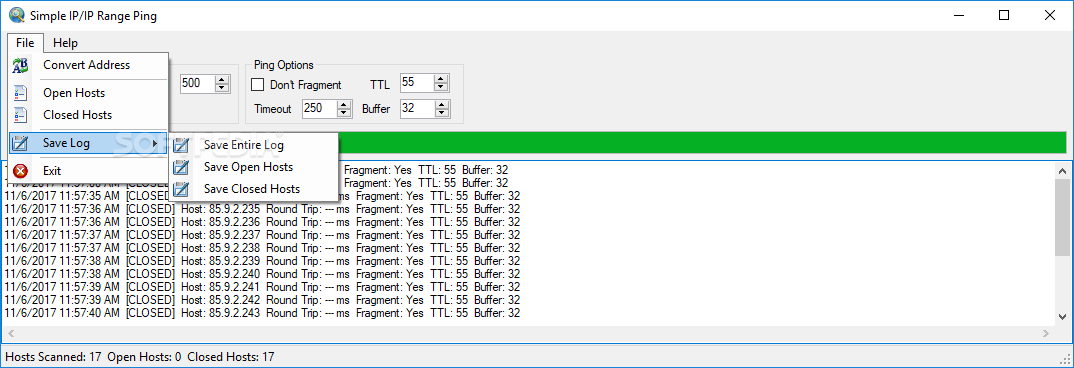Click log row for host 85.9.2.237

coord(262,235)
